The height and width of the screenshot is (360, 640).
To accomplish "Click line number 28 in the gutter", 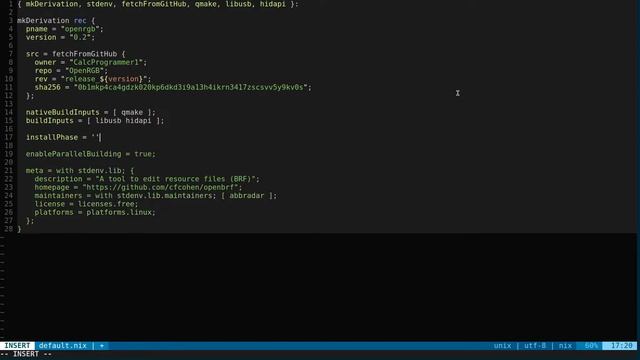I will (9, 229).
